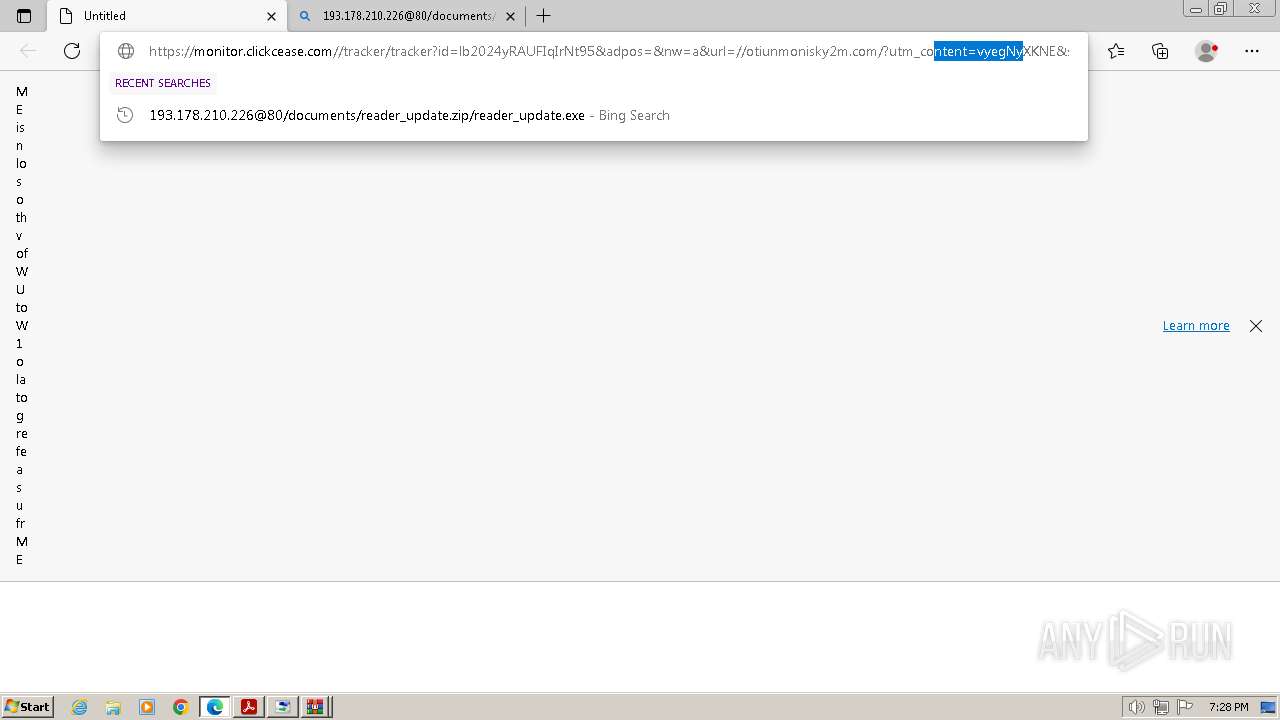Close the Untitled tab
The image size is (1280, 720).
click(x=271, y=16)
